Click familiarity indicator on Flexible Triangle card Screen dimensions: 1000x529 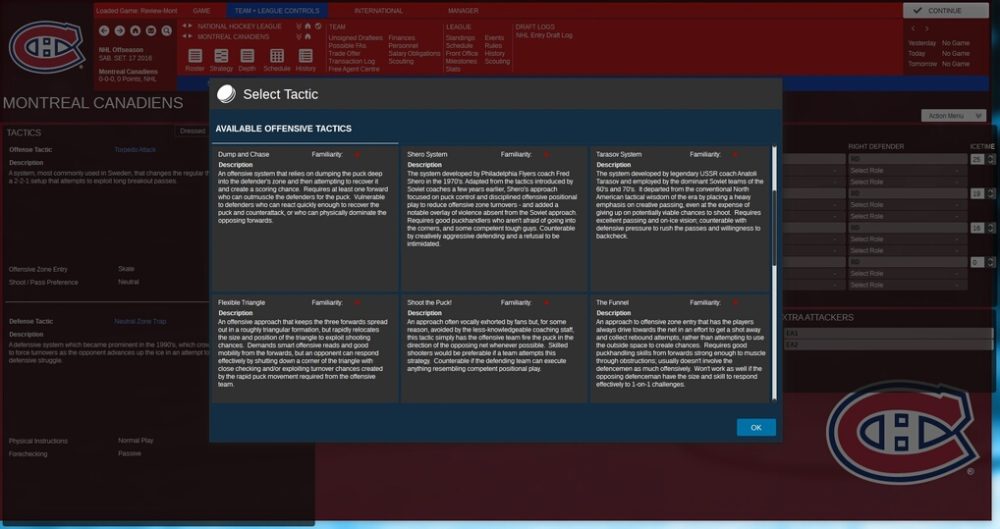click(x=357, y=302)
